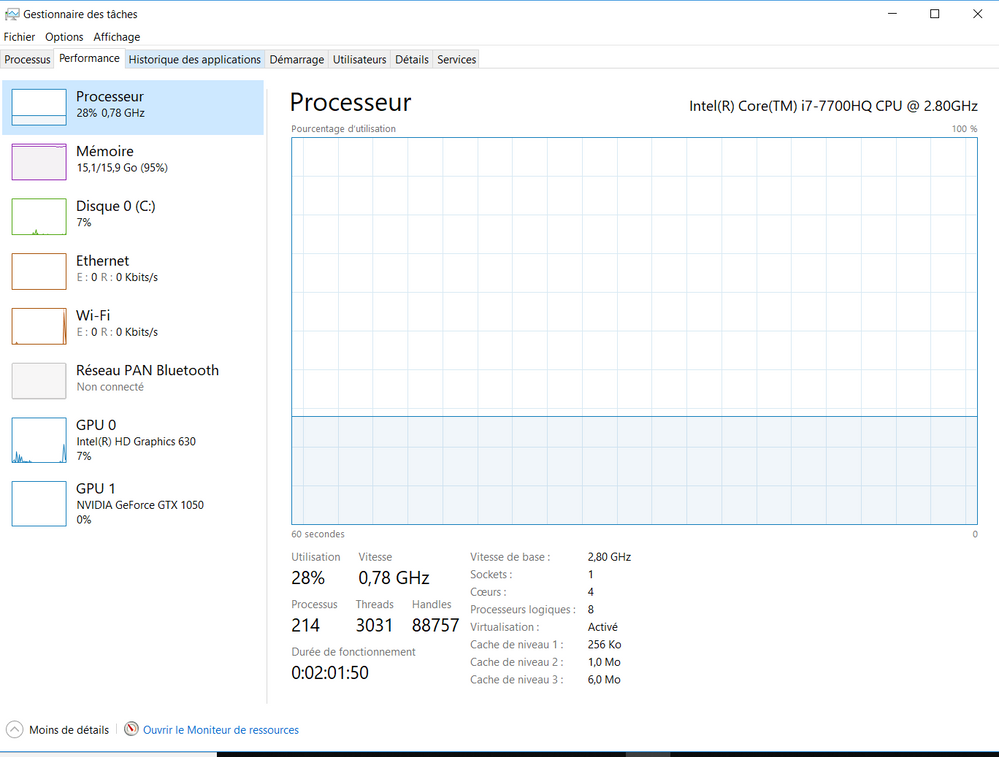Maximize the Gestionnaire des tâches window
The image size is (999, 757).
click(x=935, y=13)
